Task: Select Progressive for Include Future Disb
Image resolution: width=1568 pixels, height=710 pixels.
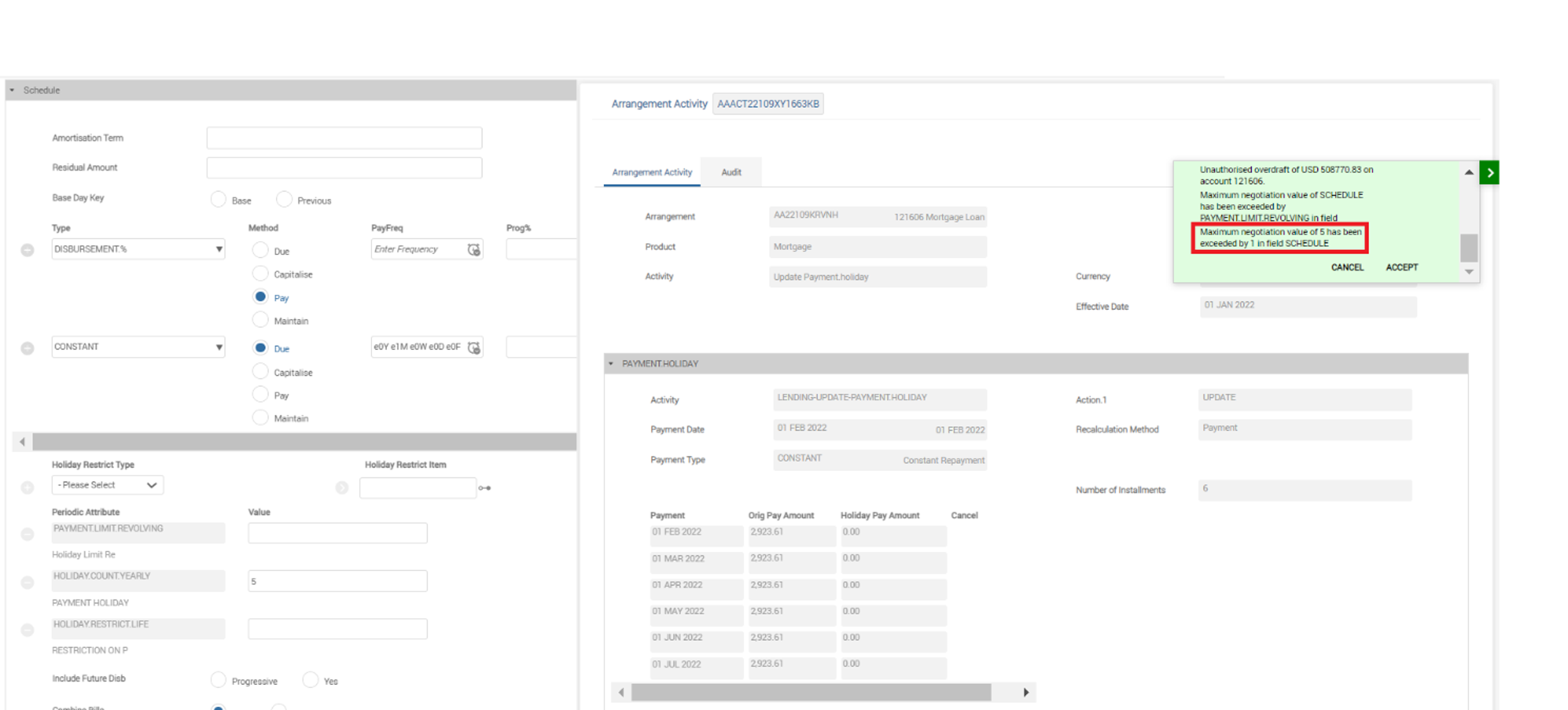Action: point(218,680)
